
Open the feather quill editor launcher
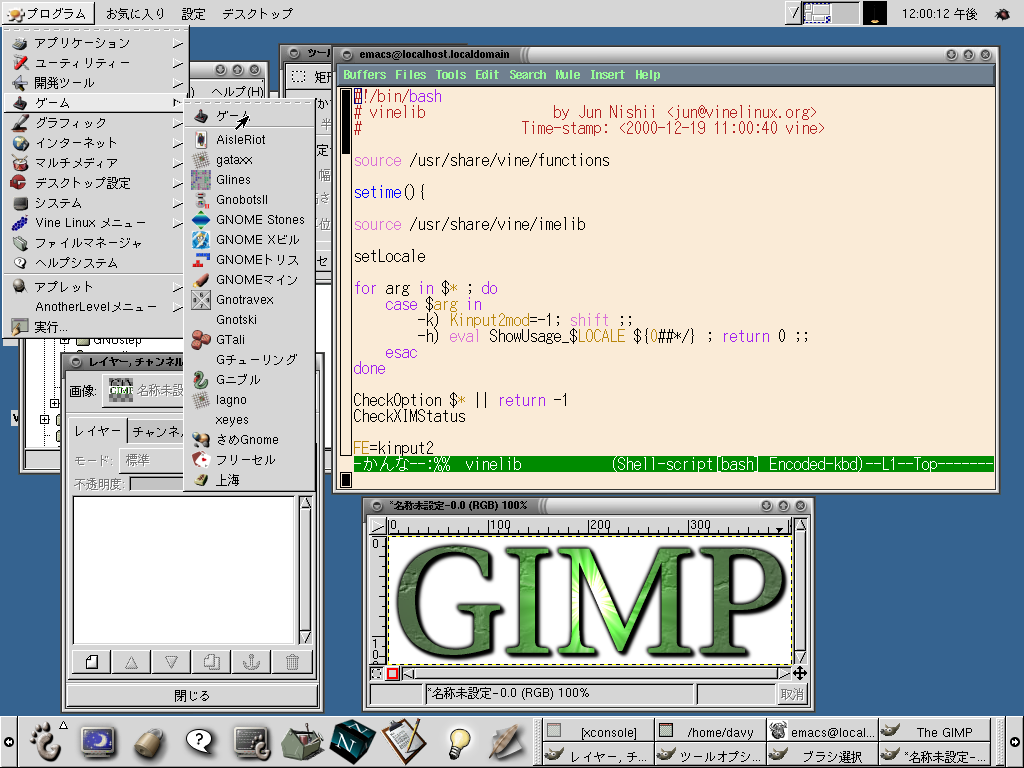506,742
